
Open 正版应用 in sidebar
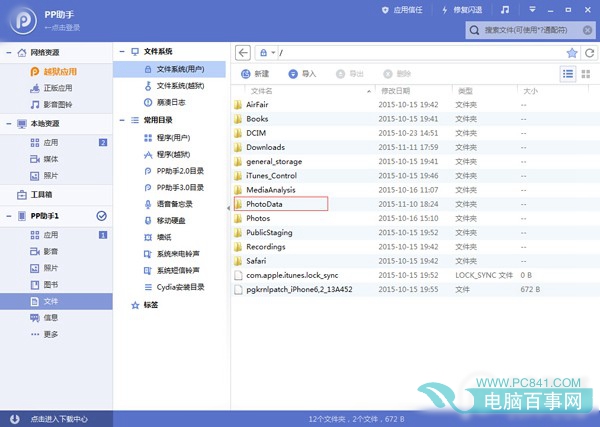(x=51, y=88)
